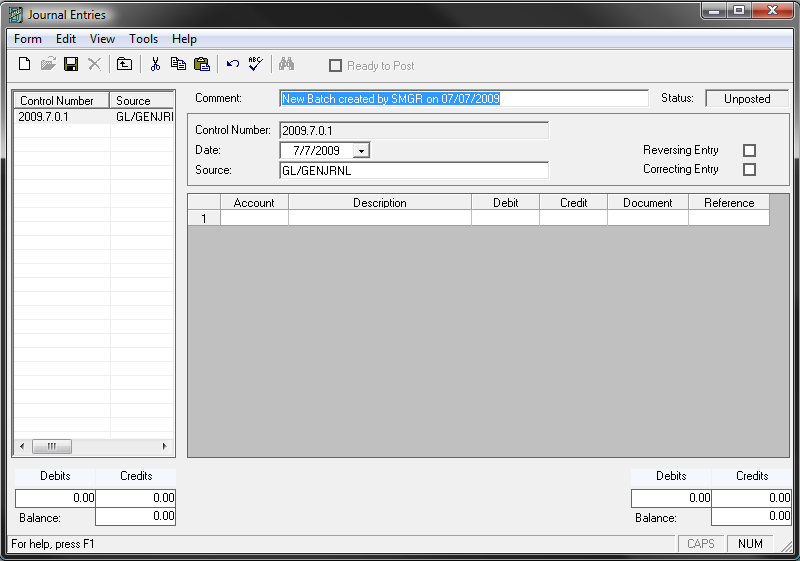
Task: Tick the Correcting Entry checkbox
Action: click(749, 169)
